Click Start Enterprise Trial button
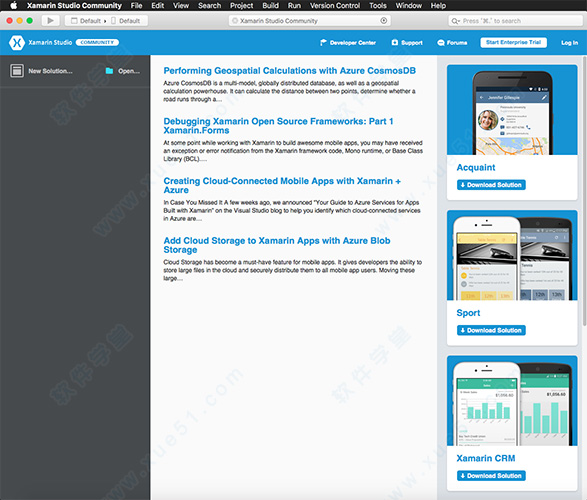The width and height of the screenshot is (587, 500). click(x=513, y=42)
